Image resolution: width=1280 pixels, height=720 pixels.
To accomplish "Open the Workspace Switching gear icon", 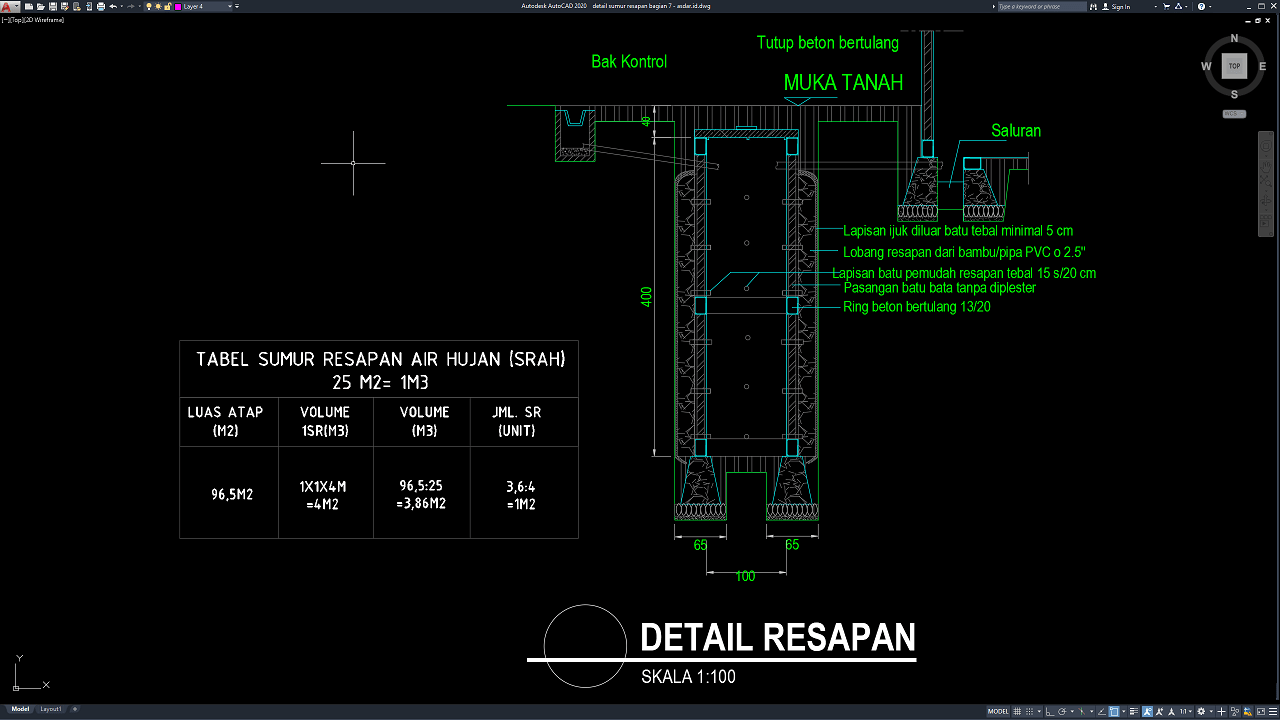I will pyautogui.click(x=1201, y=711).
